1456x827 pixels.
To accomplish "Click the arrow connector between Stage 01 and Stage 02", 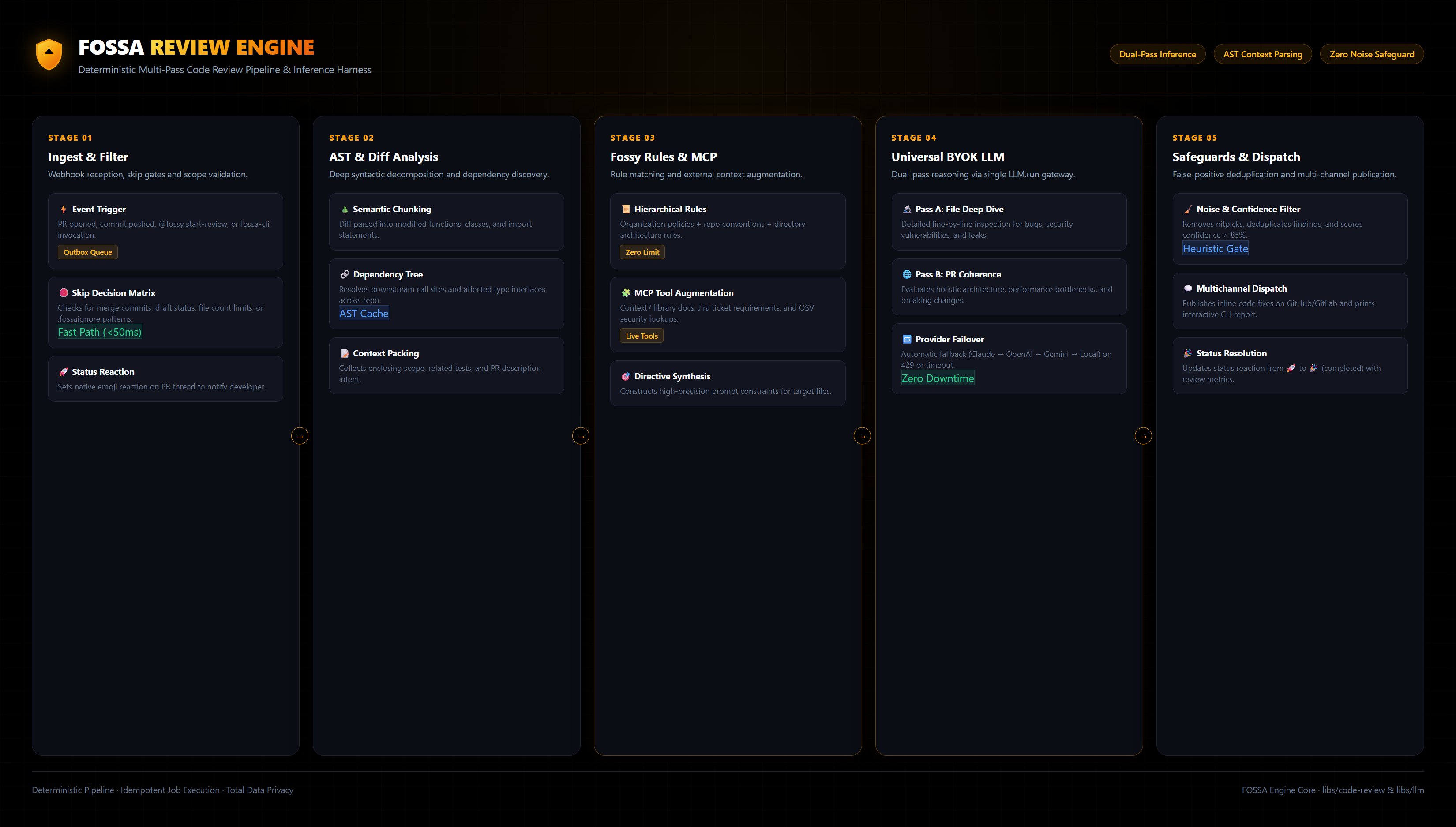I will pyautogui.click(x=300, y=436).
